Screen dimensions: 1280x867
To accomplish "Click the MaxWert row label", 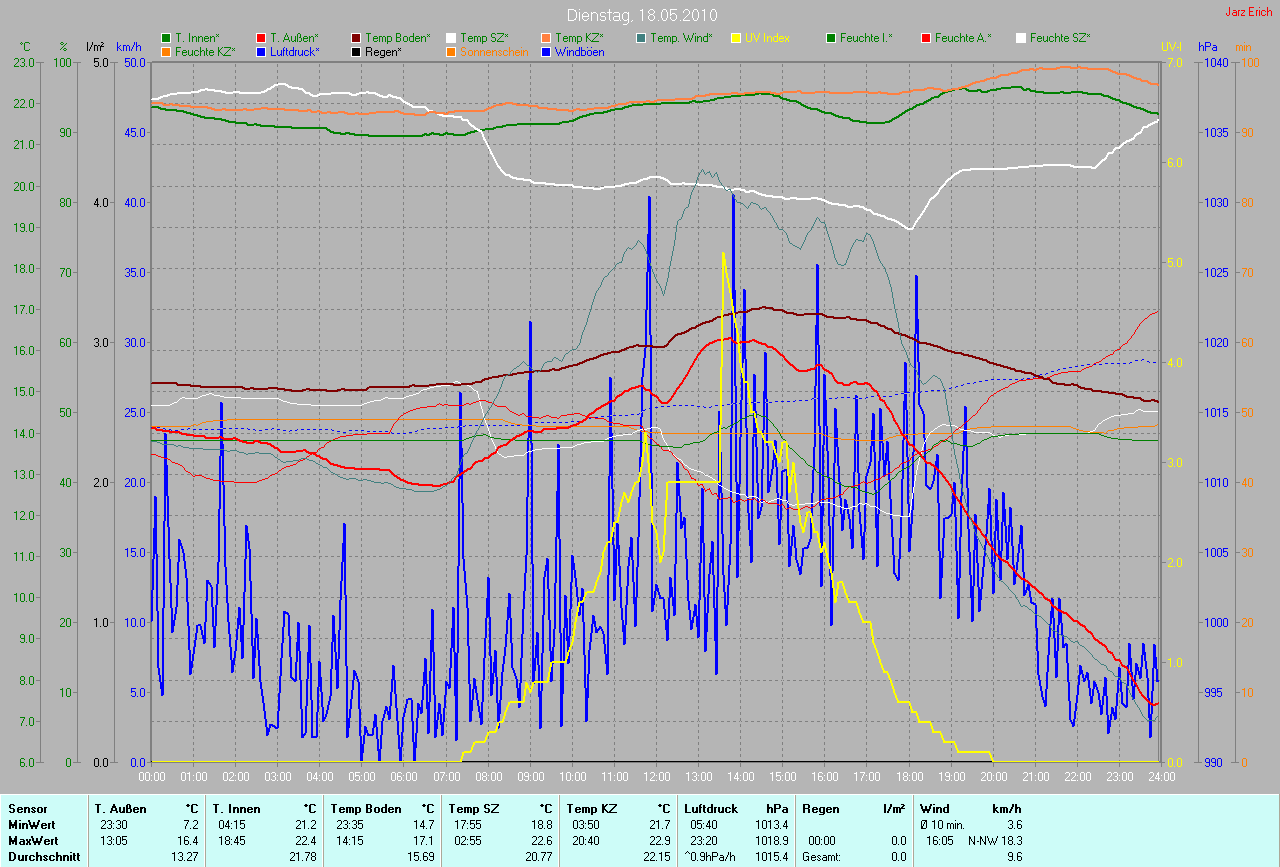I will (x=31, y=841).
